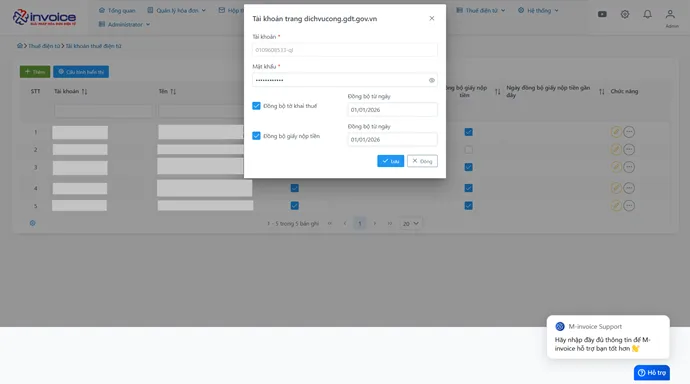
Task: Sort by Ngày đồng bộ giấy nộp tiền gần đây
Action: (x=602, y=91)
